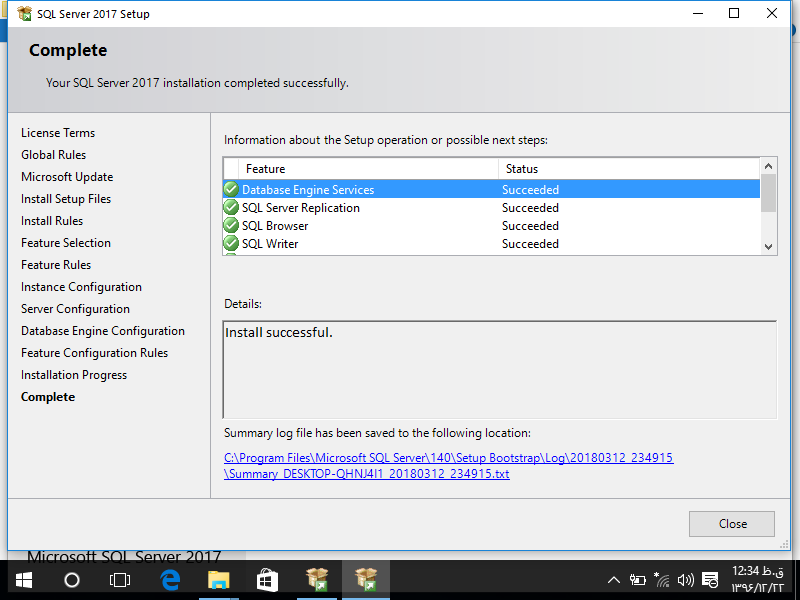This screenshot has width=800, height=600.
Task: Open Microsoft Edge from the taskbar
Action: pos(170,579)
